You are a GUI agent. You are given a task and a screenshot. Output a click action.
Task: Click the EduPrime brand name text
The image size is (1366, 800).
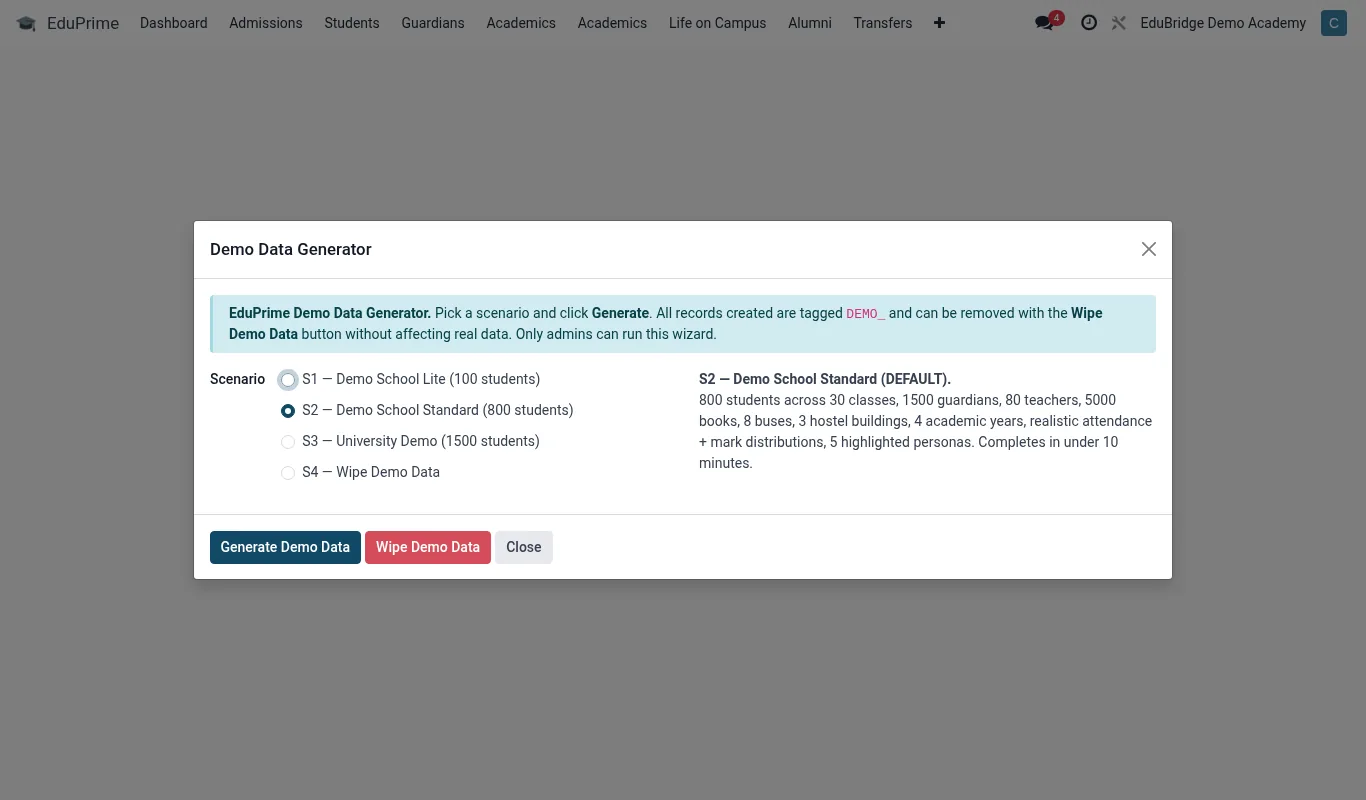(x=83, y=23)
